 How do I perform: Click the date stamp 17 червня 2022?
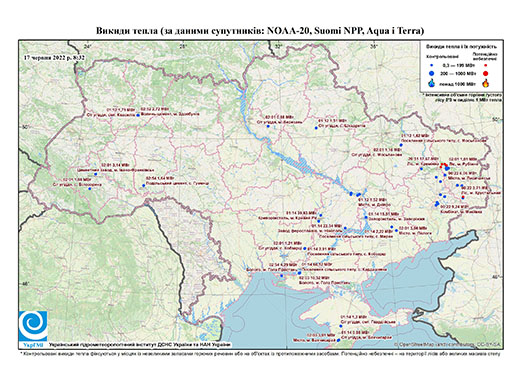[x=54, y=57]
